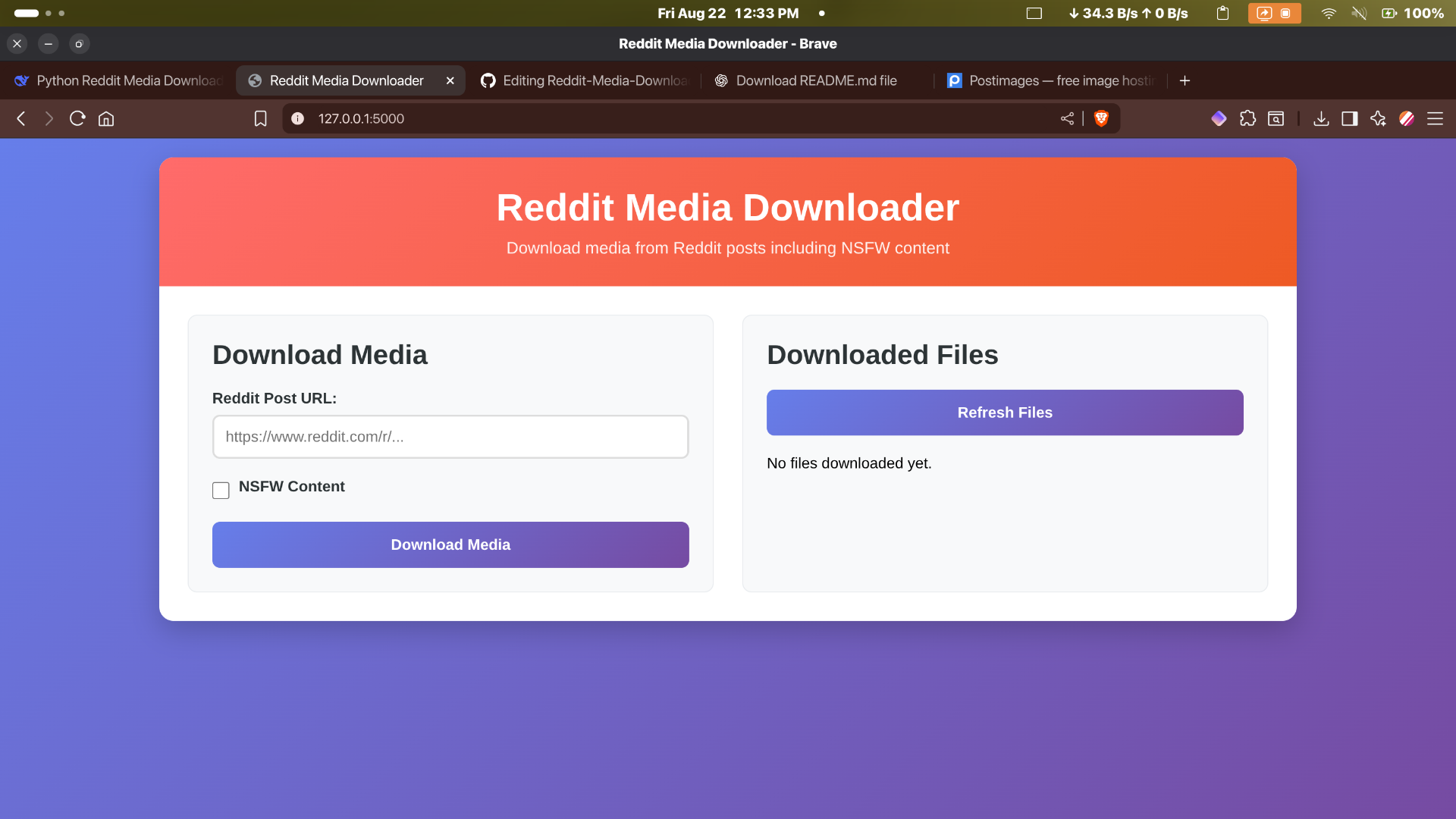Switch to Editing Reddit-Media-Downloader GitHub tab

[x=585, y=80]
